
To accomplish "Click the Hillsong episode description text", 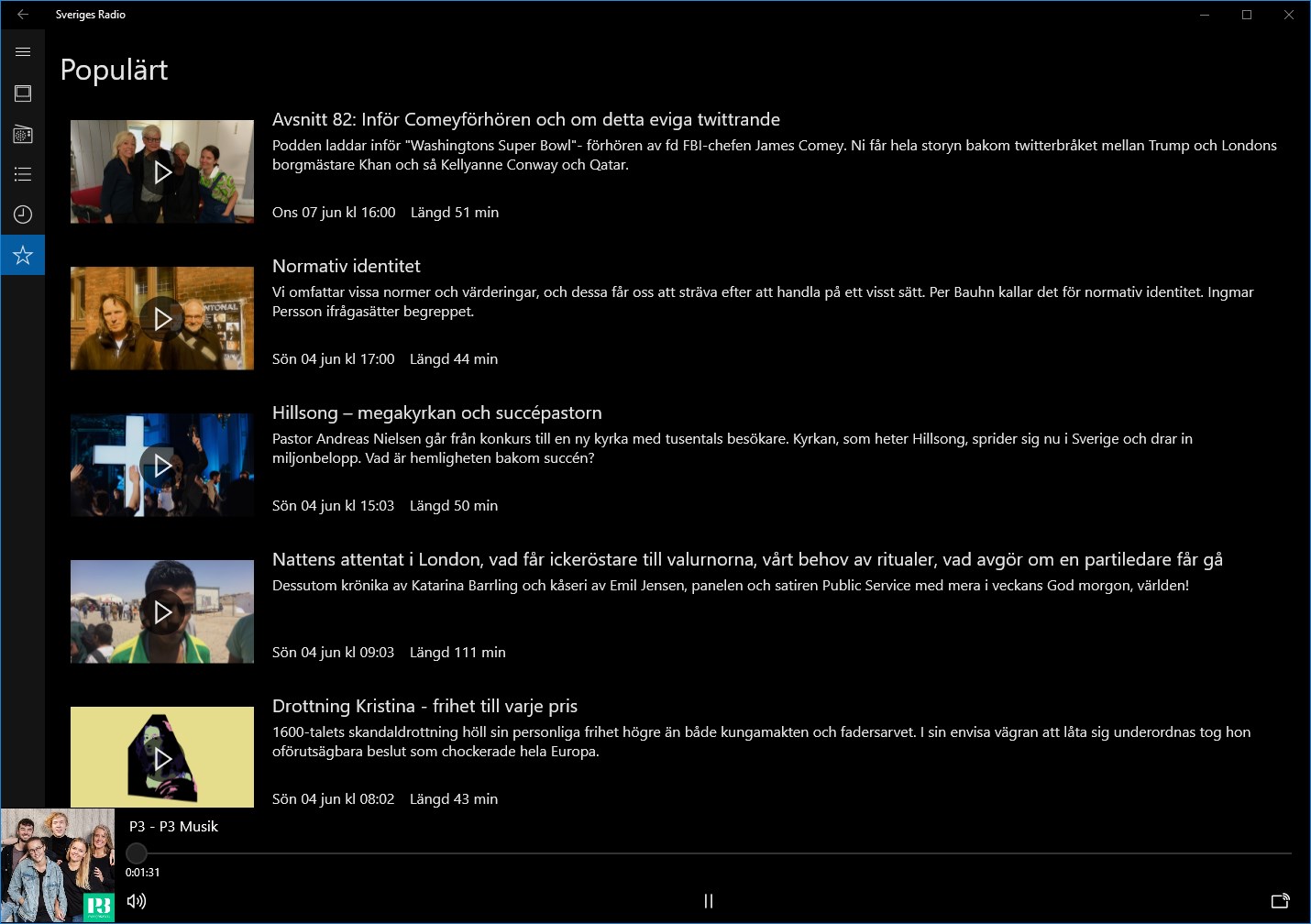I will (x=733, y=448).
